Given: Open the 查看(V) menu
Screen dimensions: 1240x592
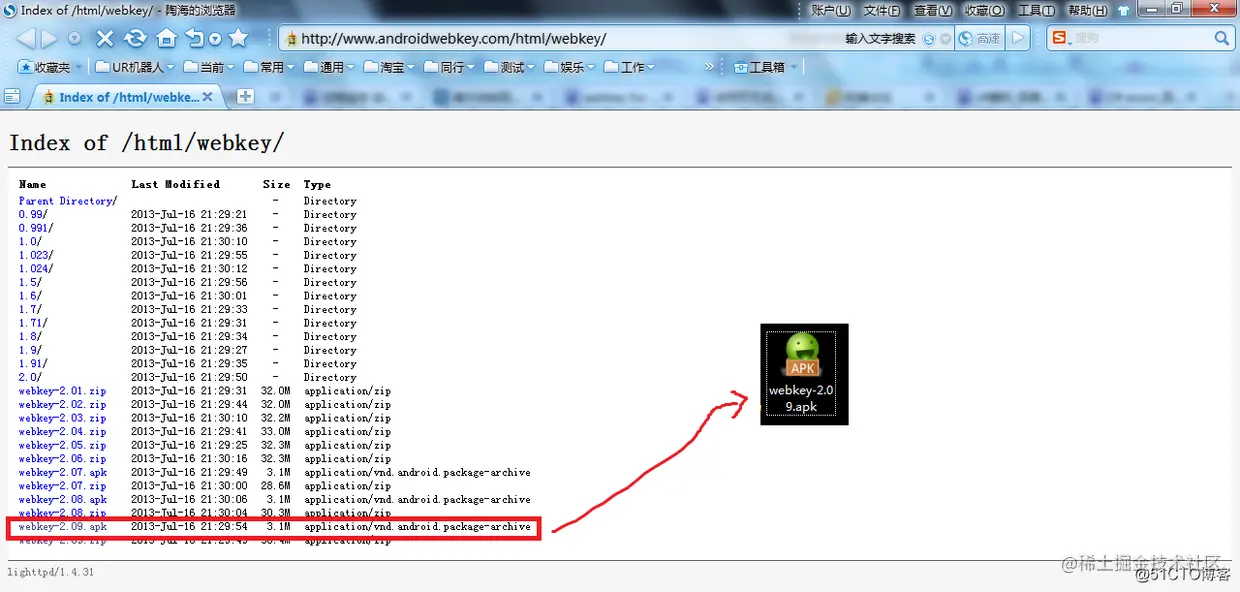Looking at the screenshot, I should click(933, 10).
